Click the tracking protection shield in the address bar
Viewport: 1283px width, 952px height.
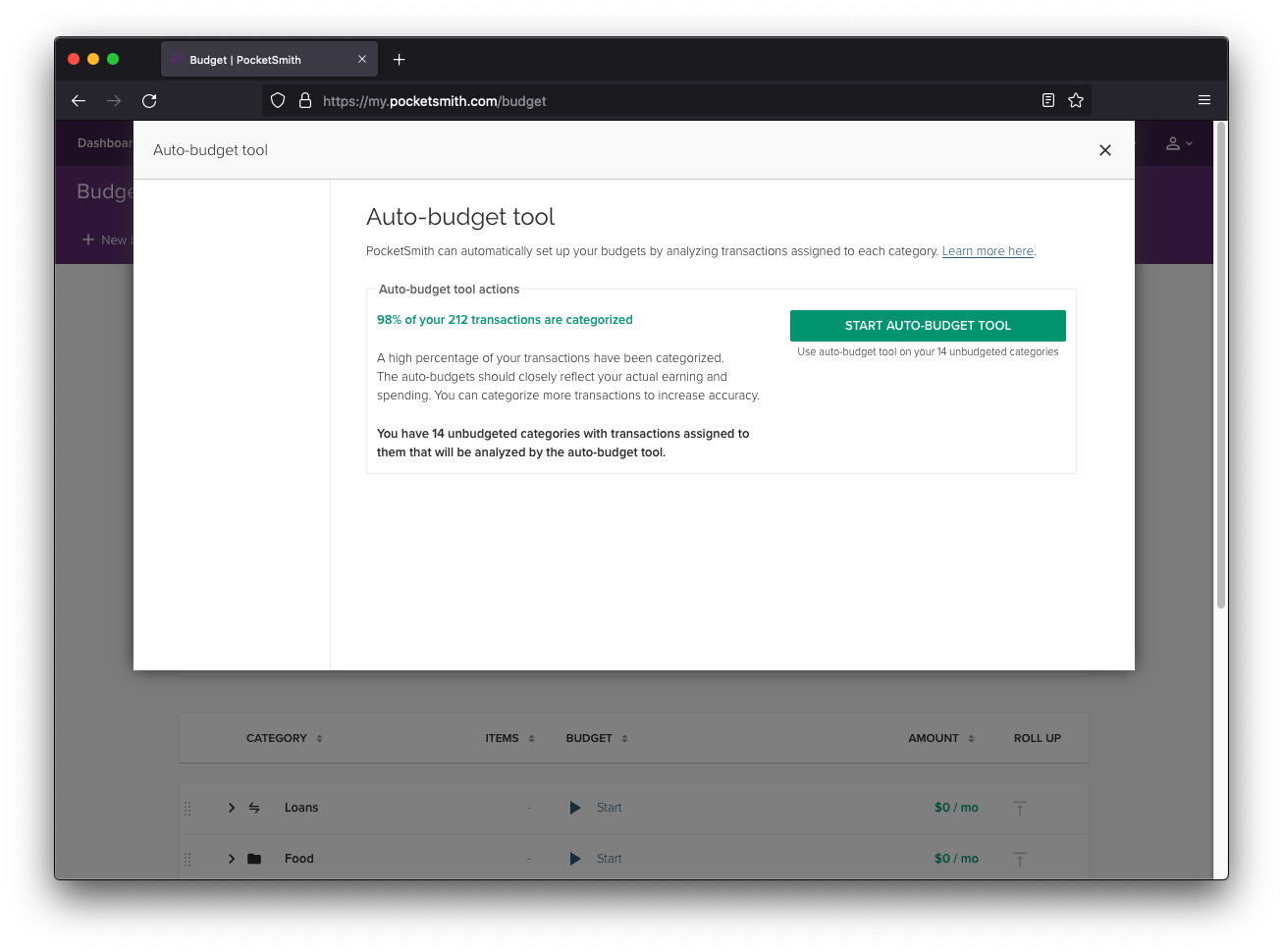point(278,99)
